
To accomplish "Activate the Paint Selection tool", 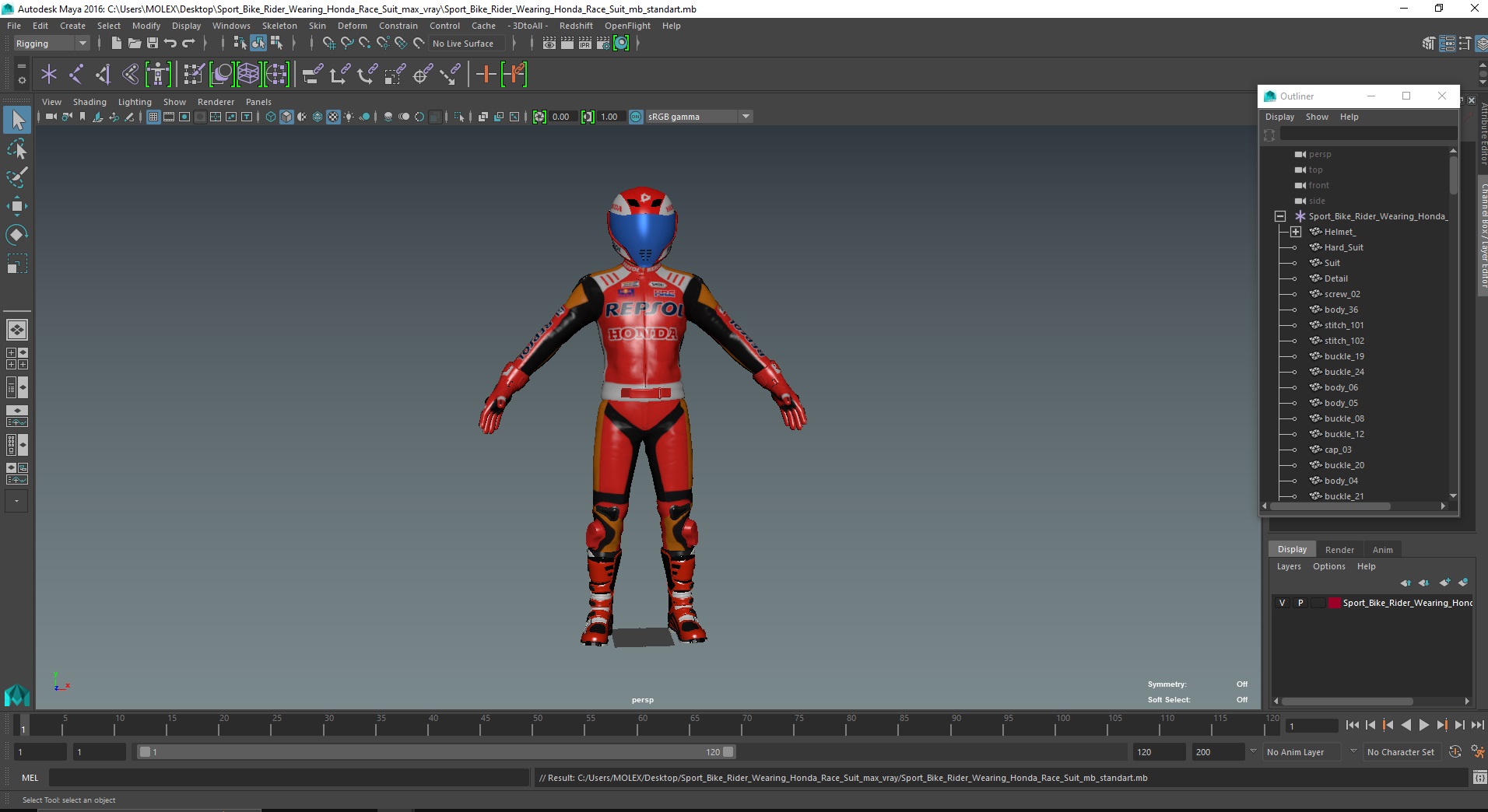I will coord(17,177).
